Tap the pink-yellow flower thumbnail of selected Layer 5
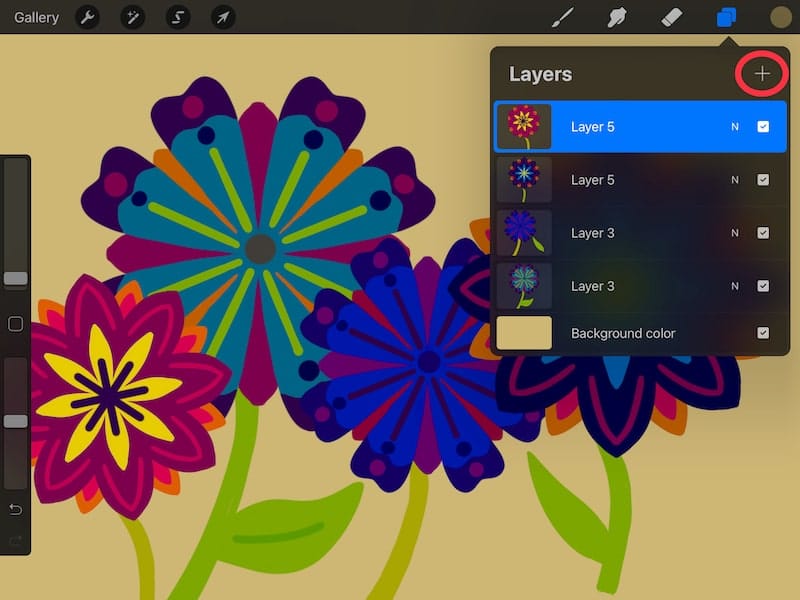The height and width of the screenshot is (600, 800). [x=524, y=127]
